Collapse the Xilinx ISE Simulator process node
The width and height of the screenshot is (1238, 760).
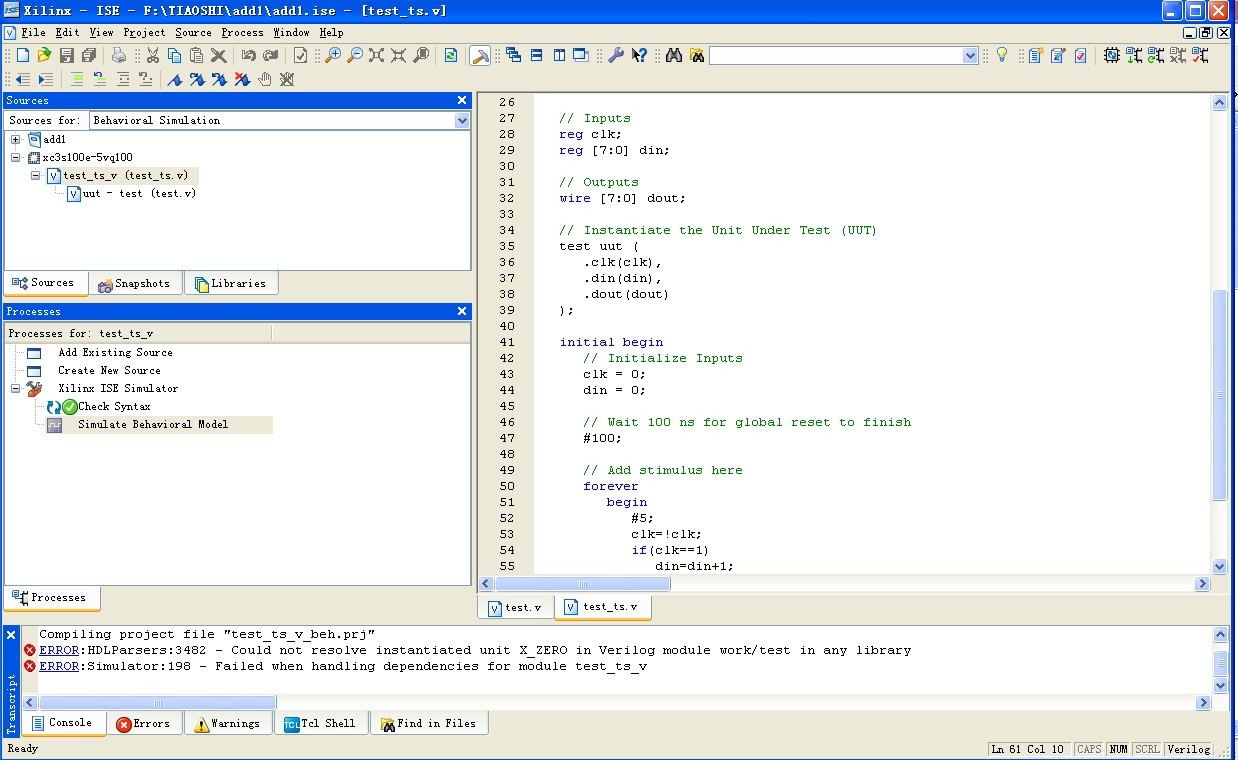(x=16, y=388)
